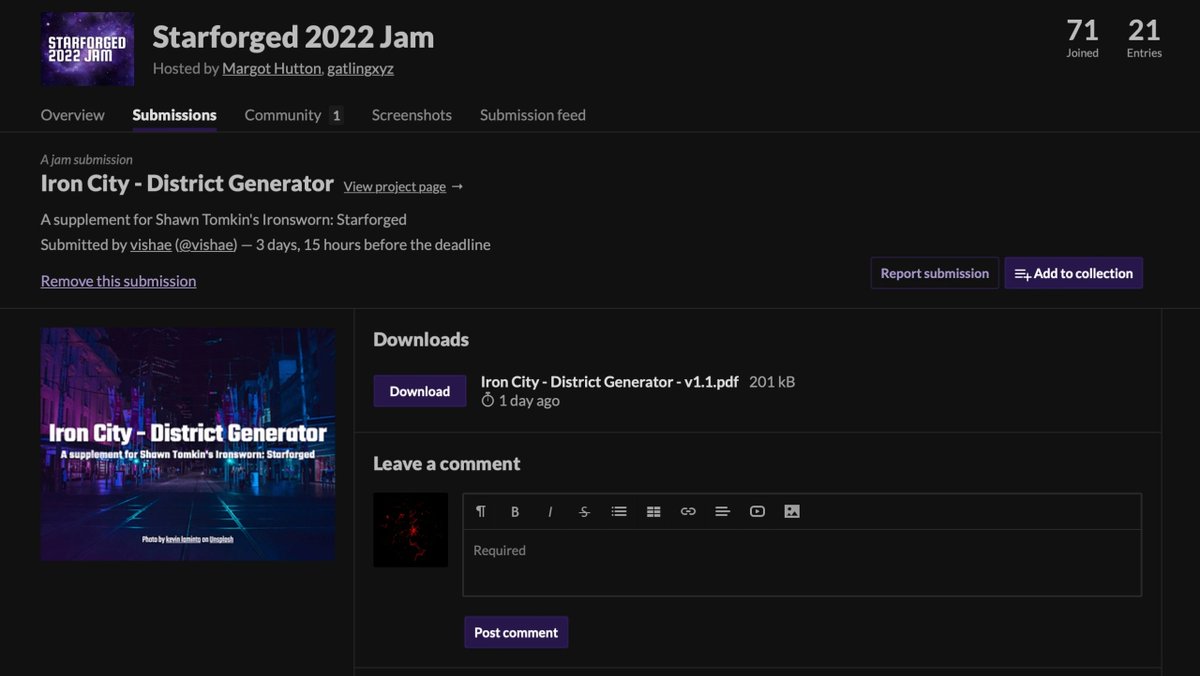Insert a hyperlink in the comment
The height and width of the screenshot is (676, 1200).
688,511
